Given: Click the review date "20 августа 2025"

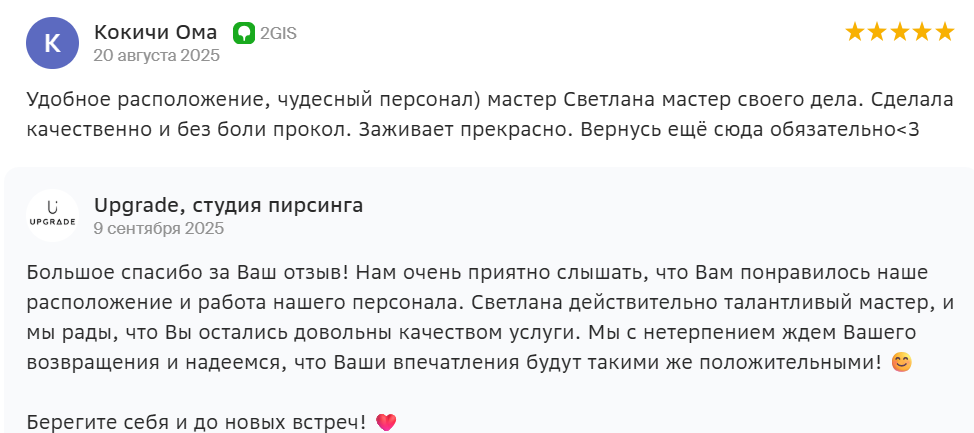Looking at the screenshot, I should point(156,55).
